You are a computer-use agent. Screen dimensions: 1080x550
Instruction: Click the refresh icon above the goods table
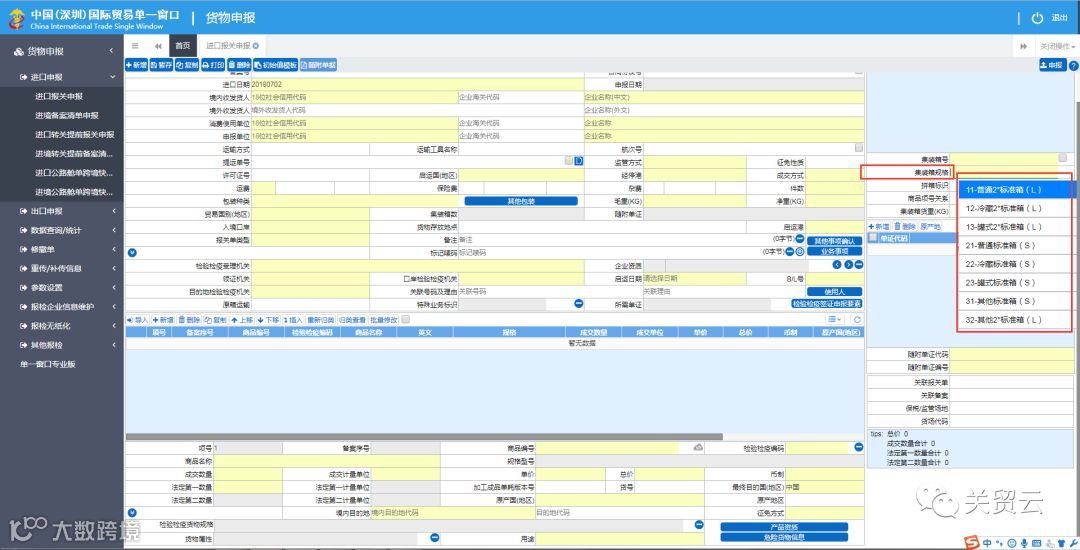857,319
